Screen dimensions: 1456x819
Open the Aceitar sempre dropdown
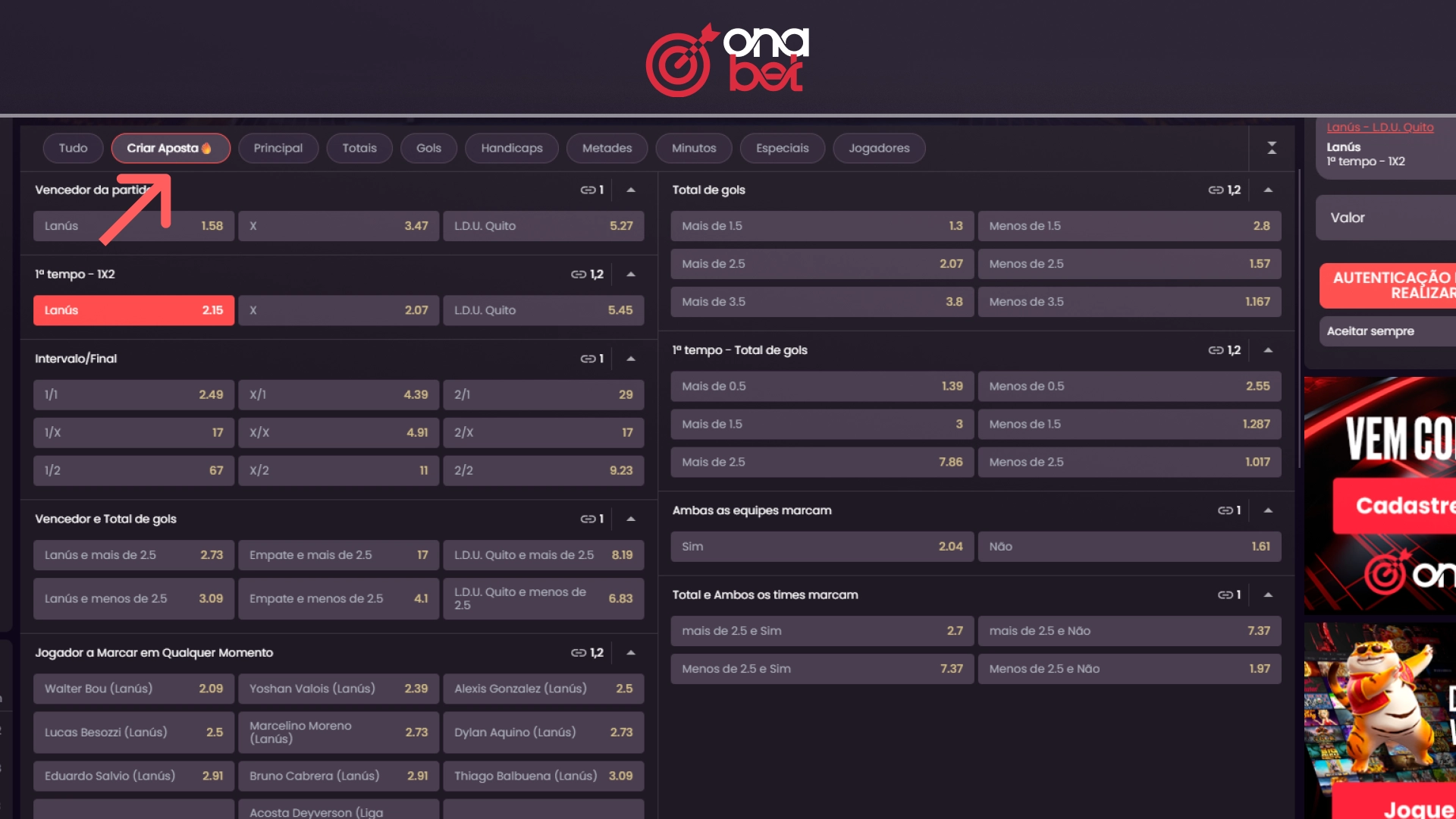1388,331
